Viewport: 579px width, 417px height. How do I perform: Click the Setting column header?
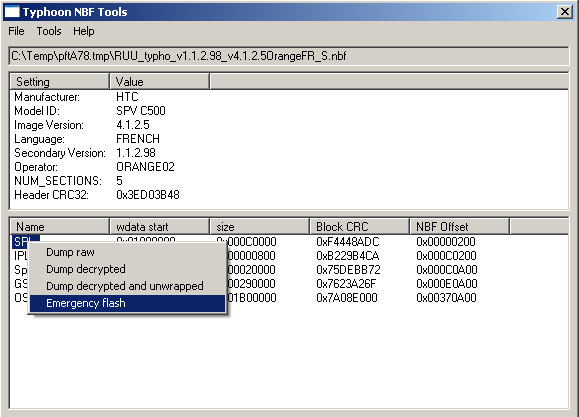[59, 82]
